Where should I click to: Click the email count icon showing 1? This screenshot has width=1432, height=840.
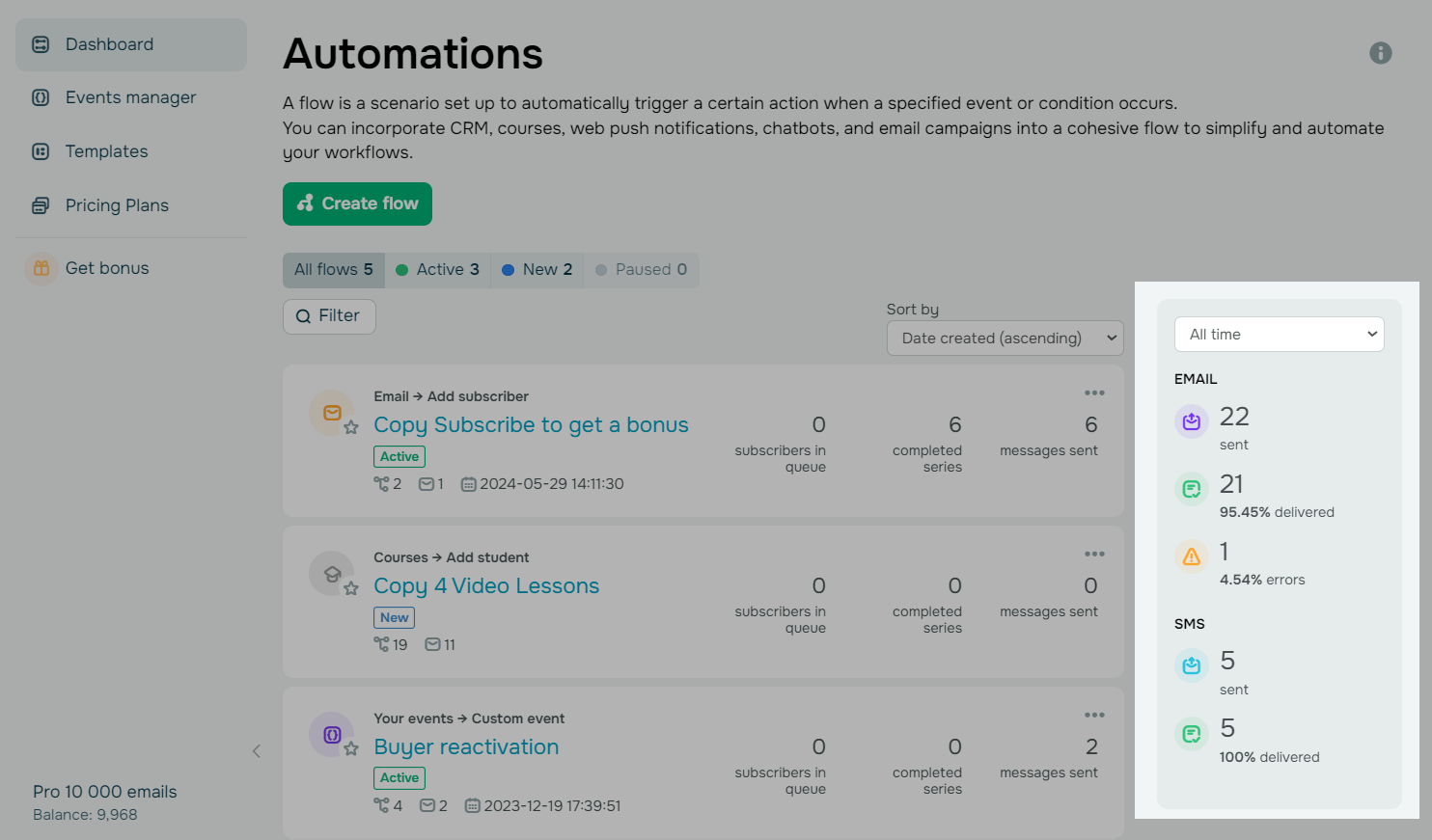click(427, 484)
